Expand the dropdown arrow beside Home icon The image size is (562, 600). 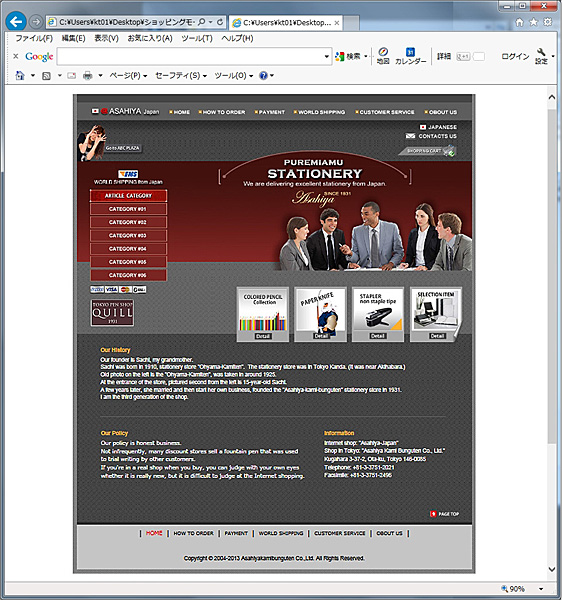pos(33,76)
